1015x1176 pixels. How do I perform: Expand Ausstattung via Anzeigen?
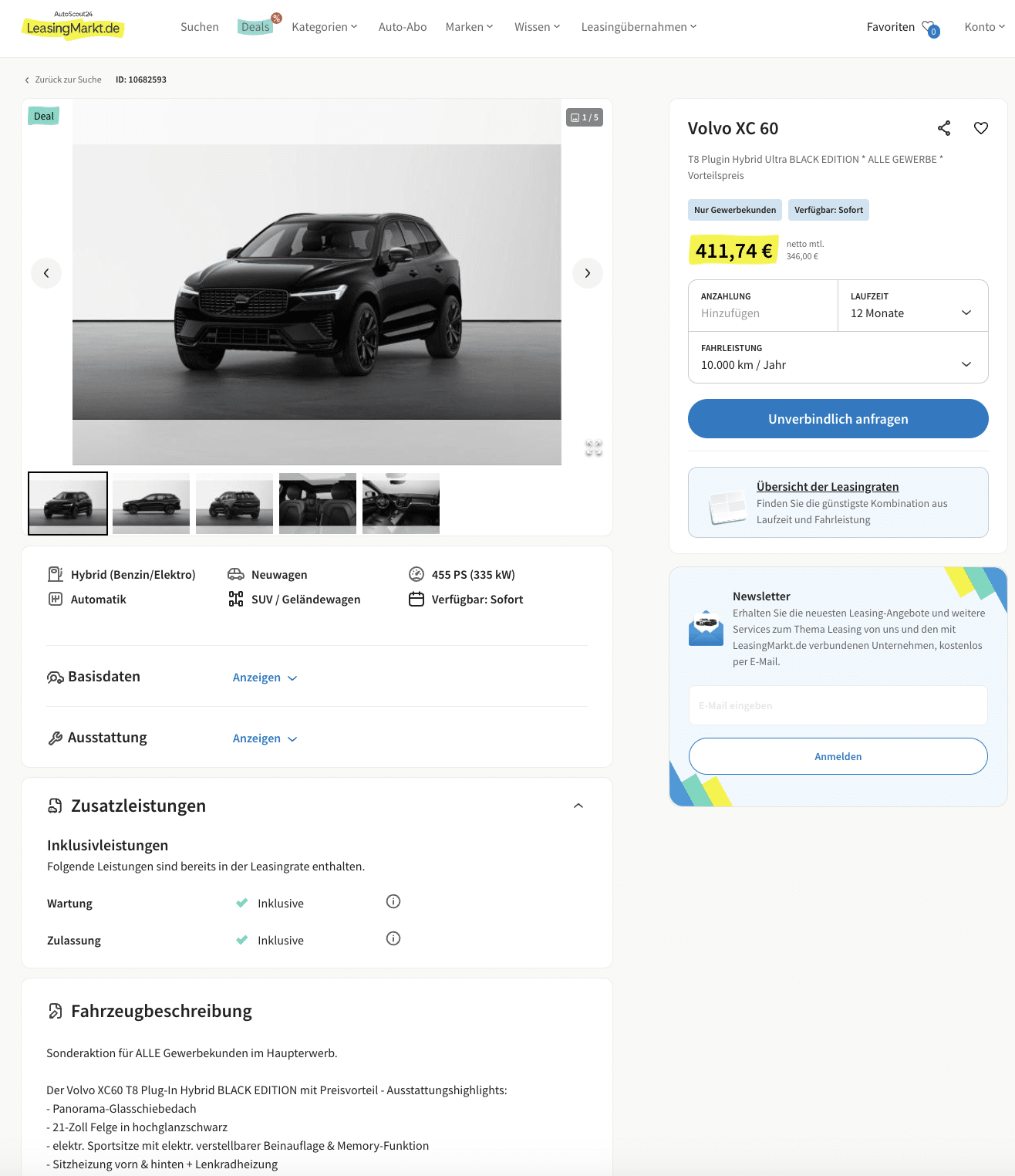(265, 738)
